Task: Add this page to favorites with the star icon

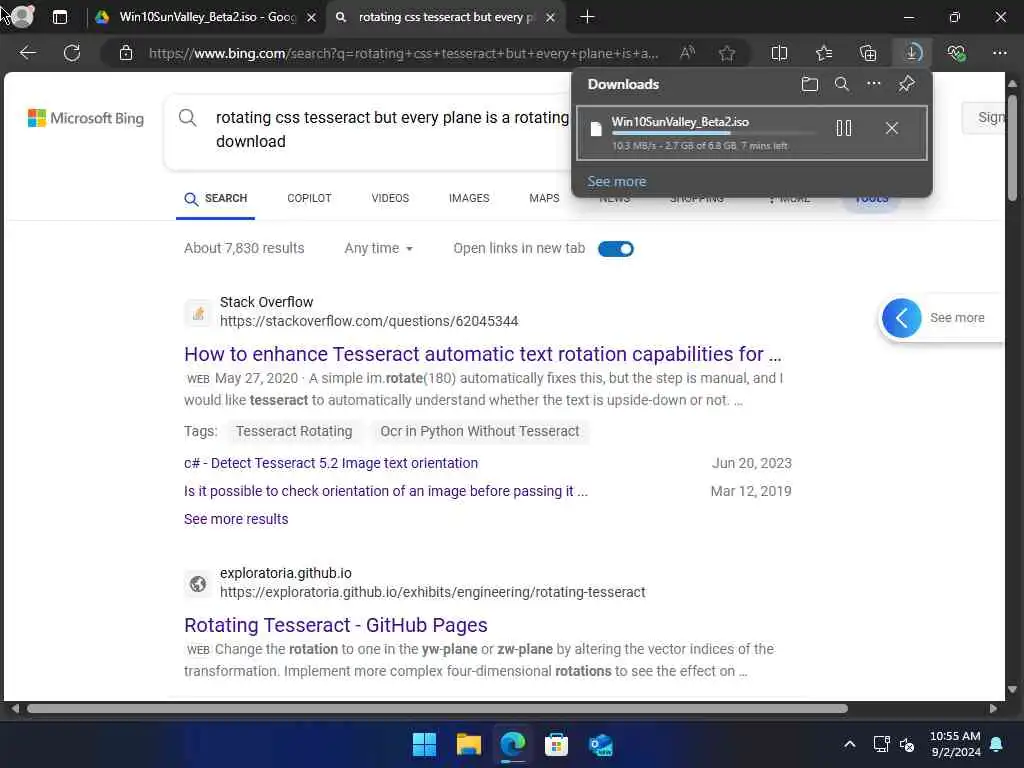Action: (726, 53)
